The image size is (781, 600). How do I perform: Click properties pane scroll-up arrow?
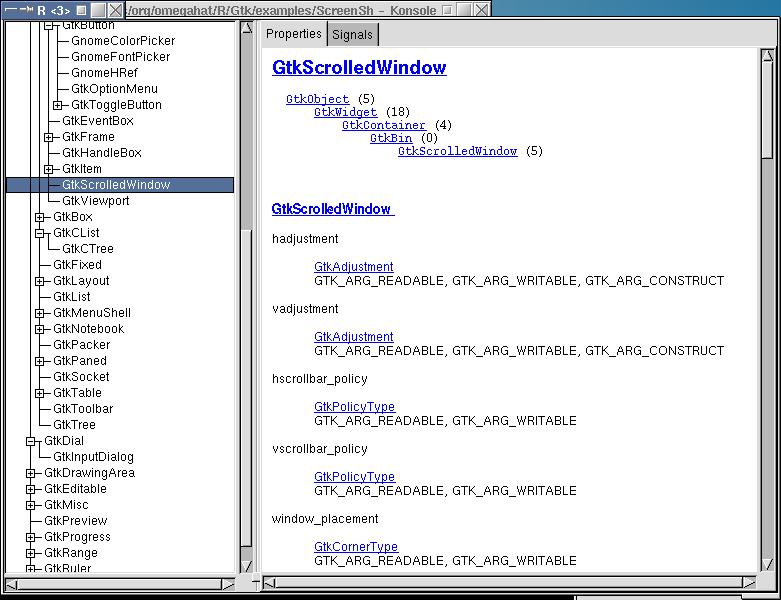[768, 55]
